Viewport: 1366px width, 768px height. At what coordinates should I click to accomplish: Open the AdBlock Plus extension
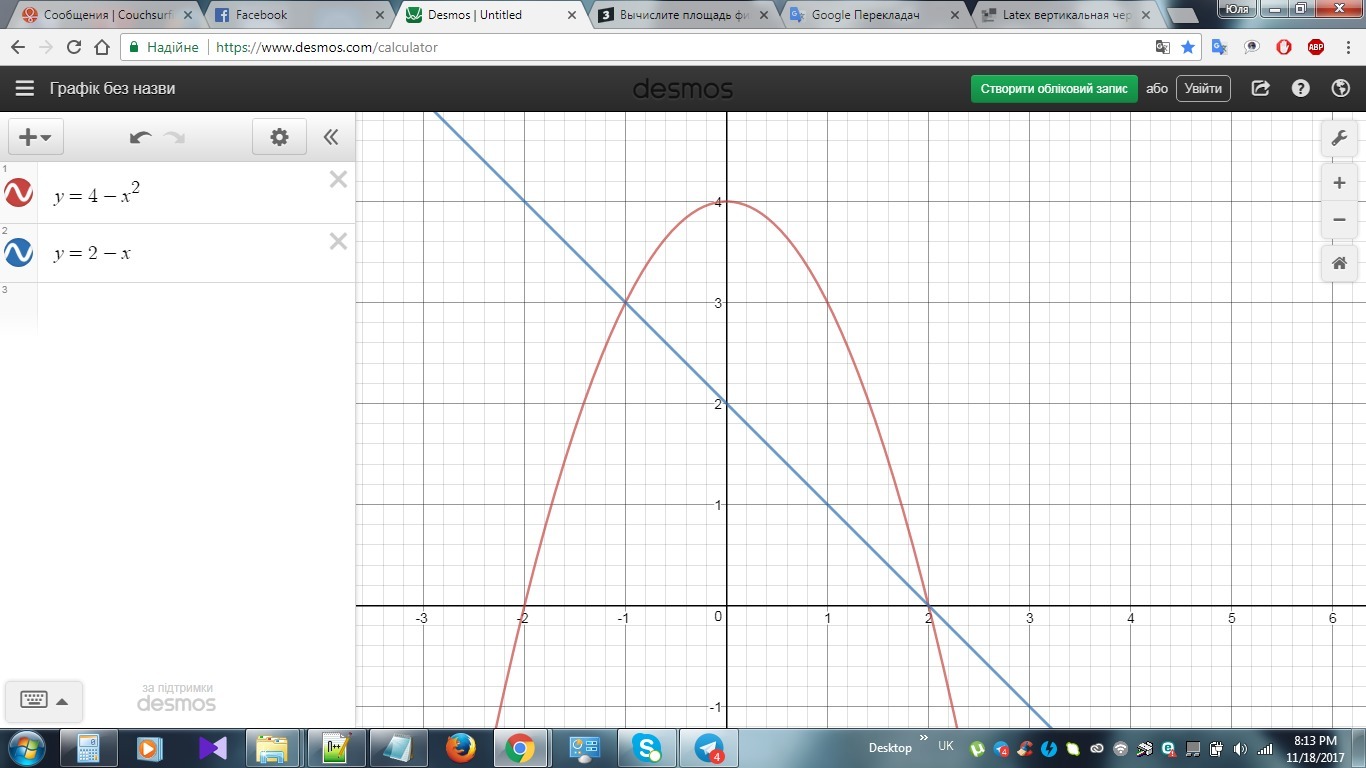1316,47
